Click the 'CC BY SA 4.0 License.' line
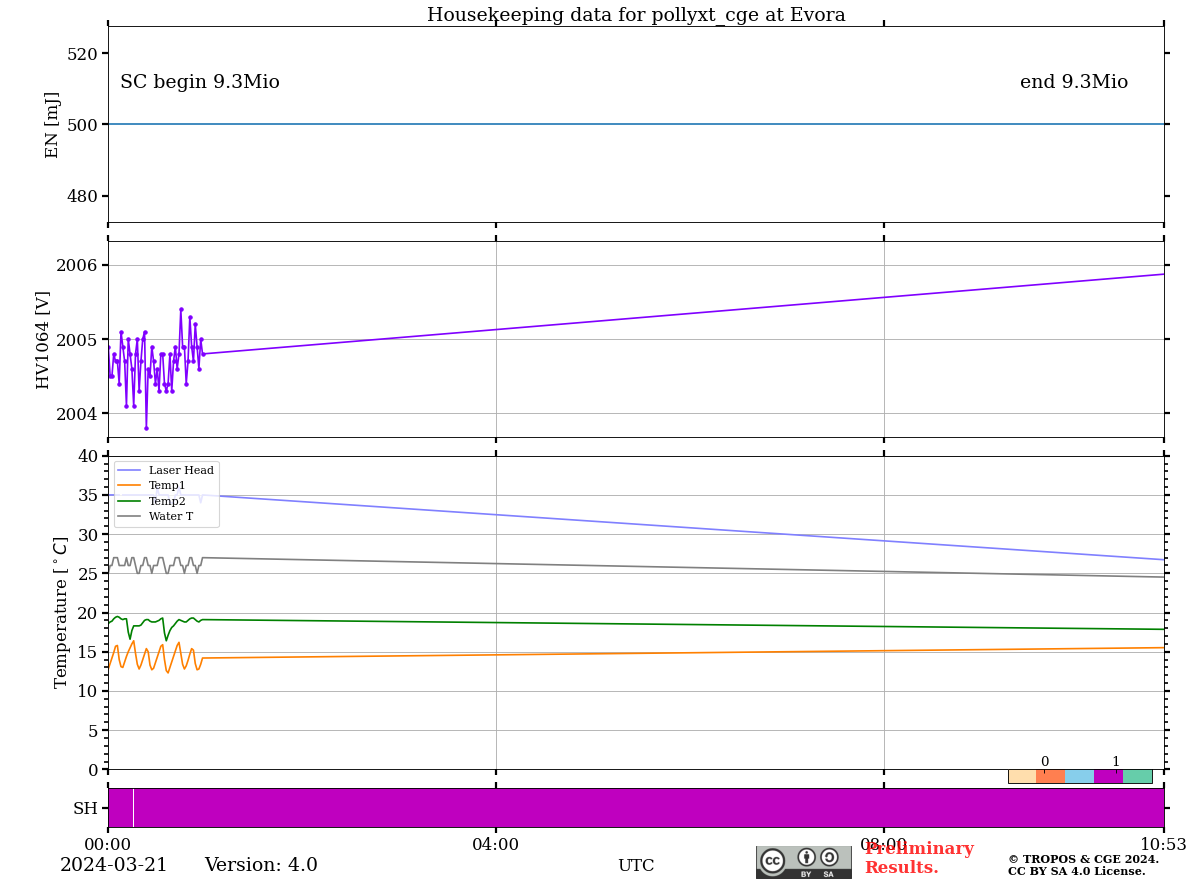 (1076, 871)
